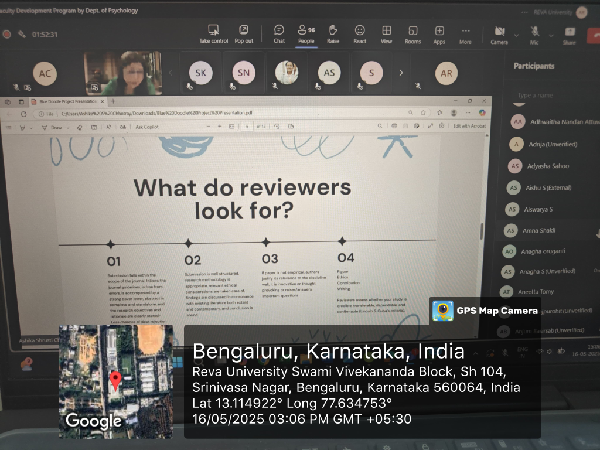Click Edit with Acrobat button

coord(469,126)
